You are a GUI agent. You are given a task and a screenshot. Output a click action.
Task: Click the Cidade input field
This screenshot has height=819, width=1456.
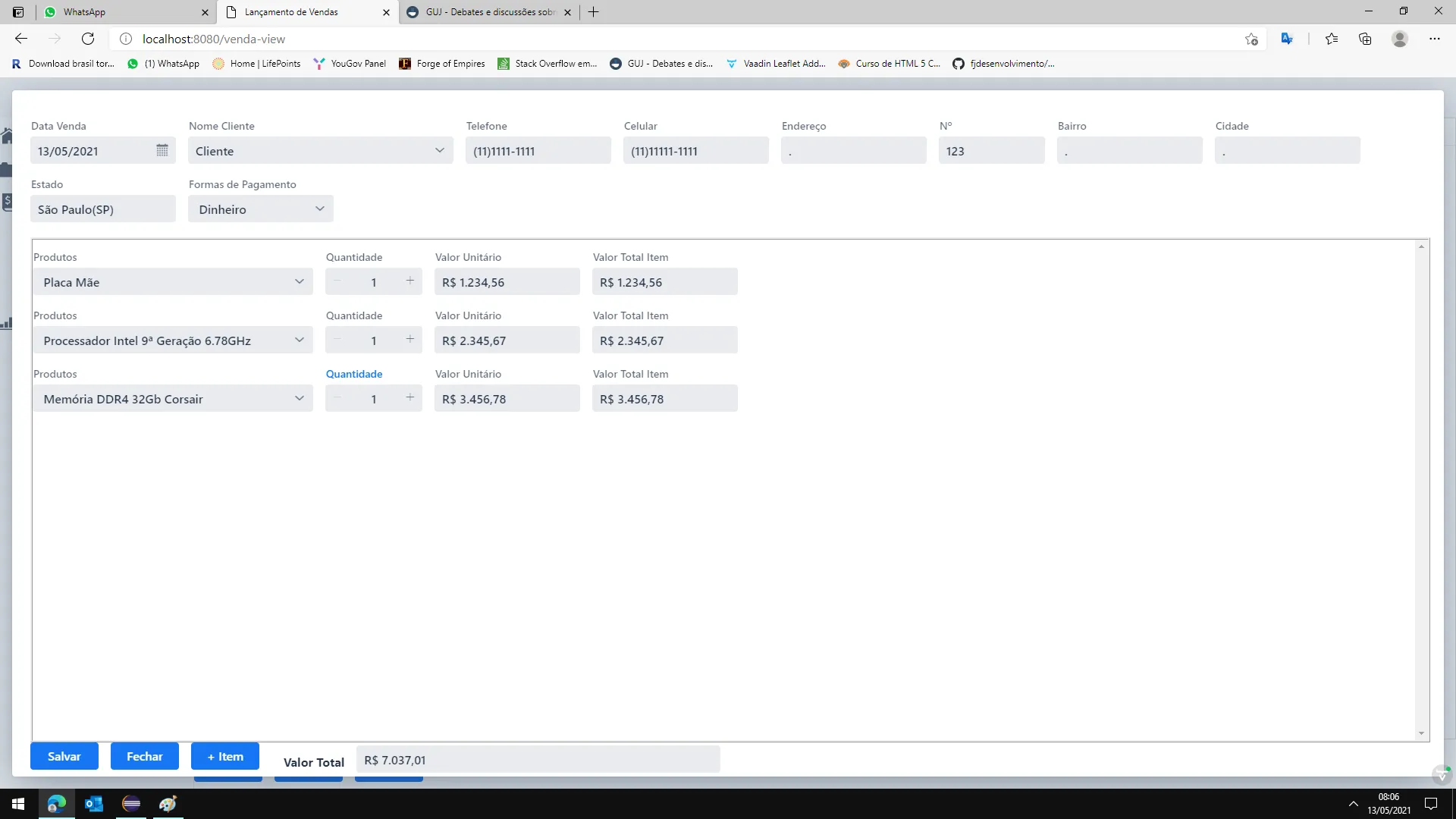point(1288,150)
